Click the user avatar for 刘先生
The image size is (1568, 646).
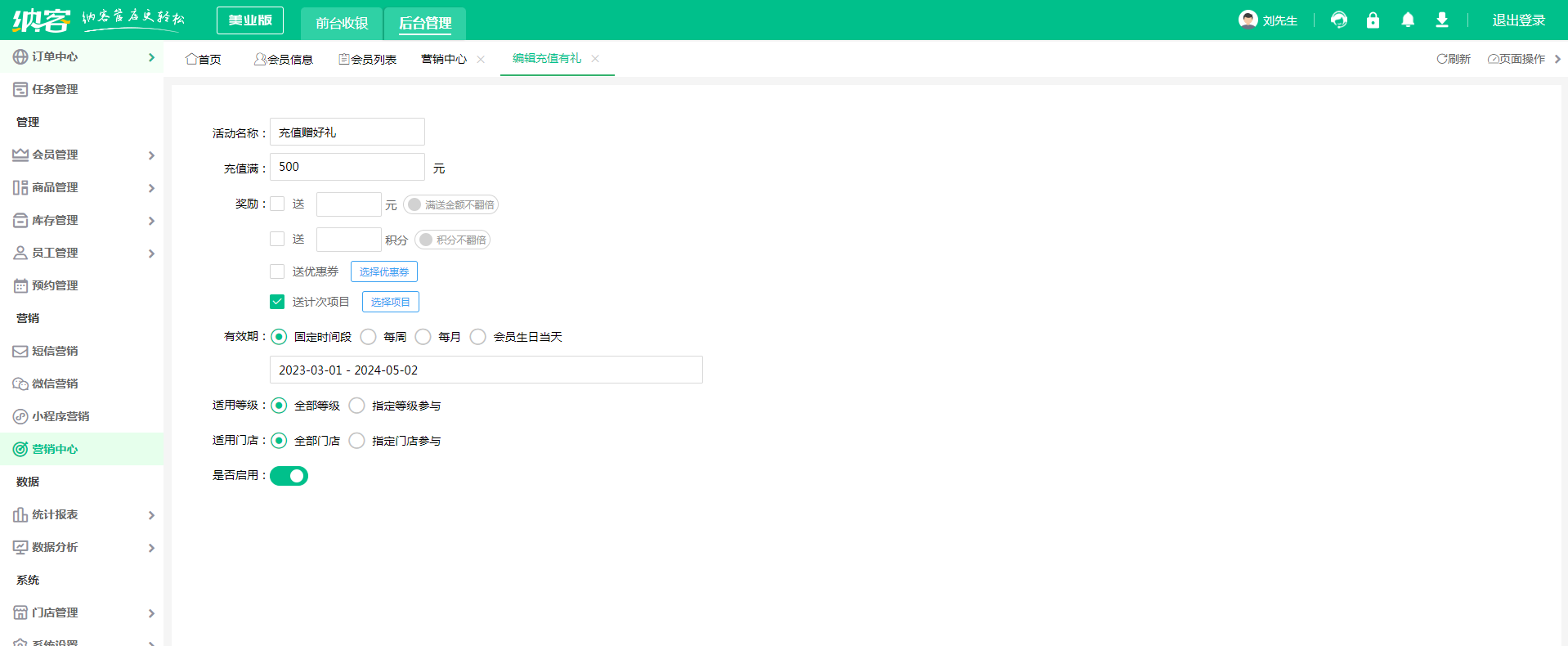1248,20
